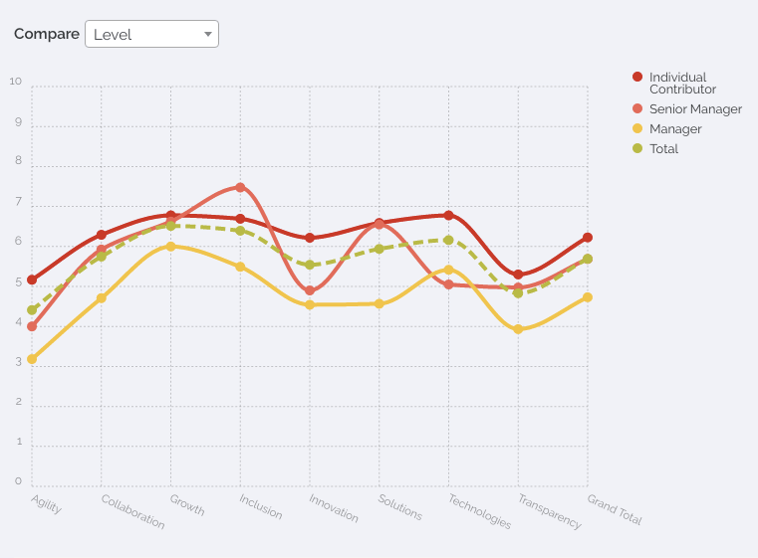Viewport: 758px width, 558px height.
Task: Click Total's dashed-line Innovation data point
Action: pos(310,265)
